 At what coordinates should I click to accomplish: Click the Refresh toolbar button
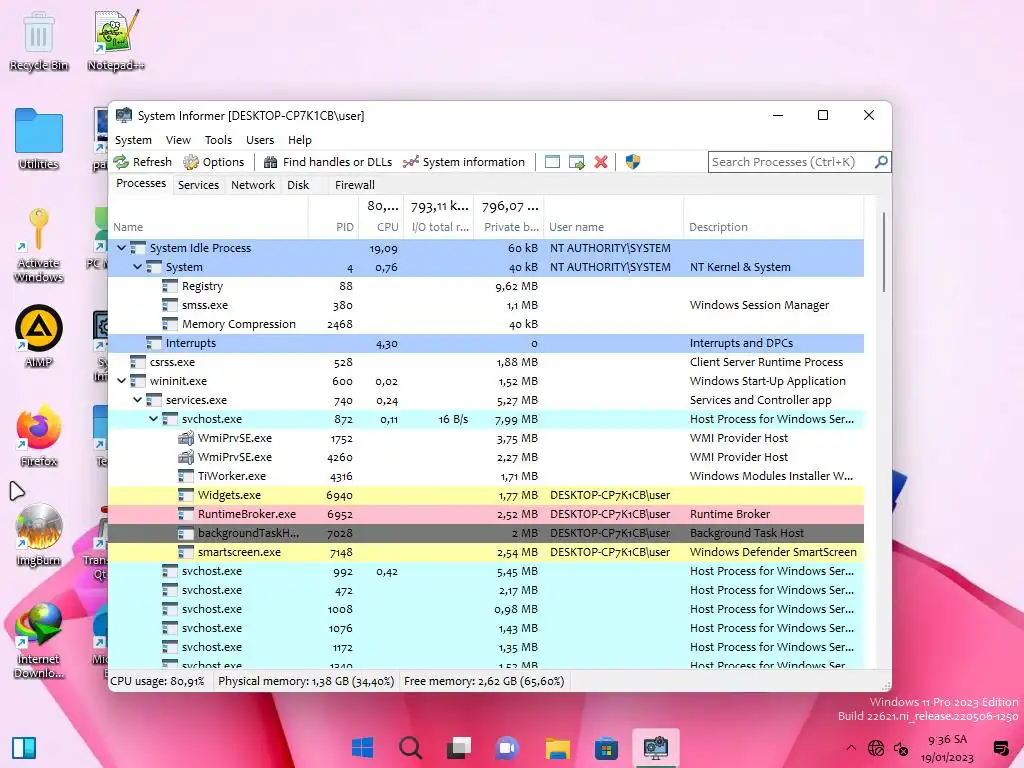pyautogui.click(x=142, y=162)
